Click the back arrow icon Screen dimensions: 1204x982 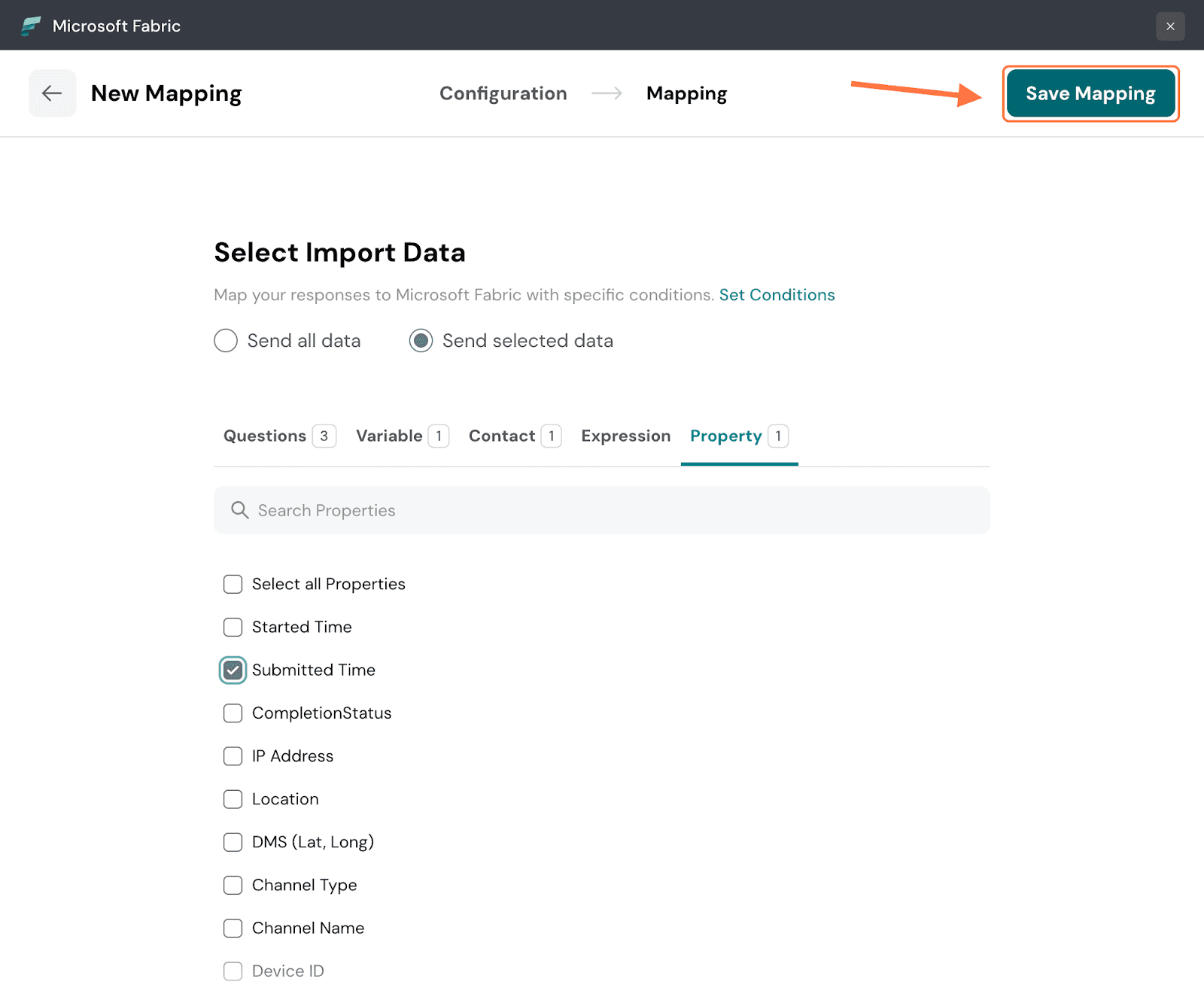pos(52,93)
